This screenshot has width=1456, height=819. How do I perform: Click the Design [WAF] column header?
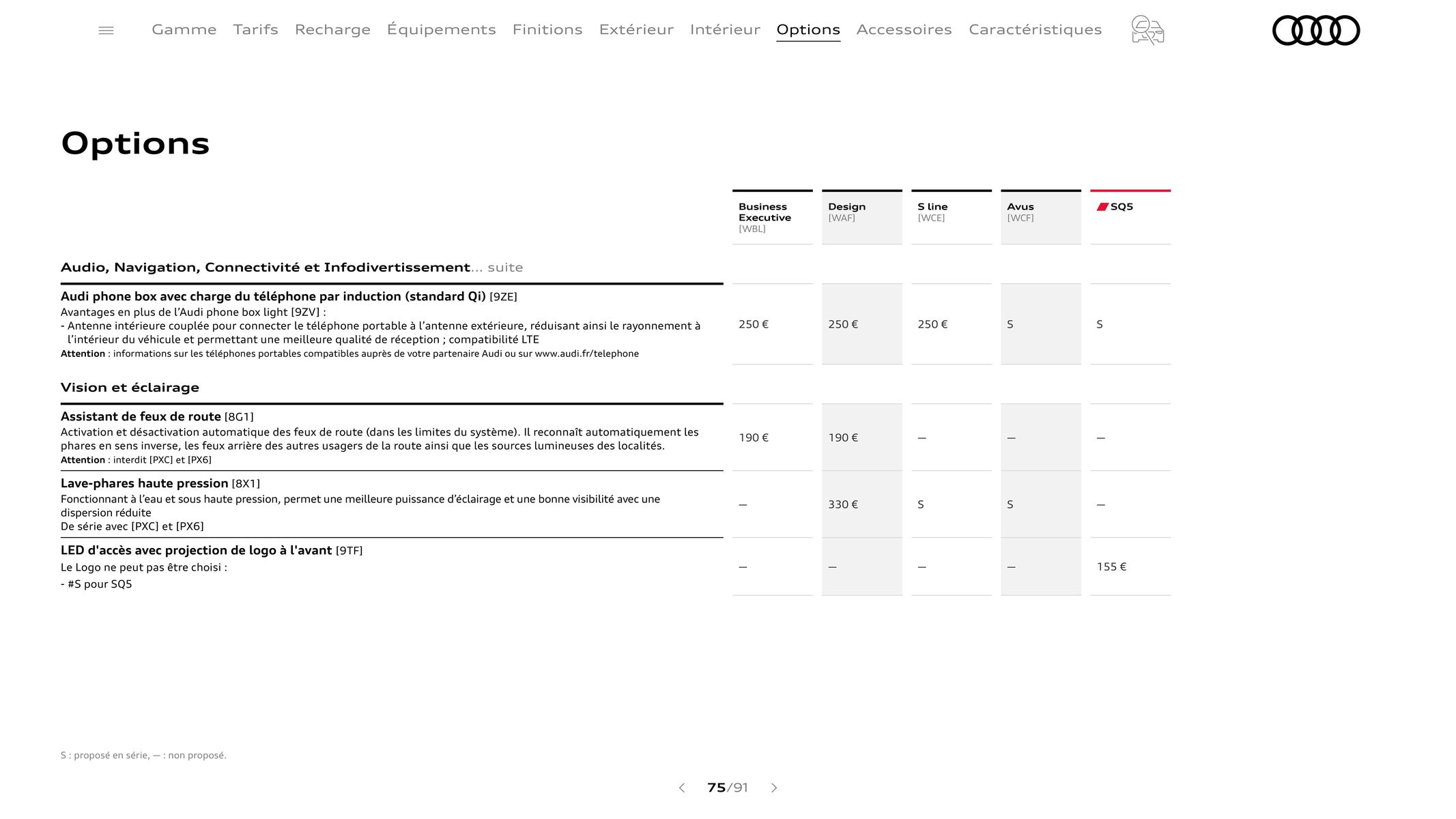pyautogui.click(x=862, y=217)
